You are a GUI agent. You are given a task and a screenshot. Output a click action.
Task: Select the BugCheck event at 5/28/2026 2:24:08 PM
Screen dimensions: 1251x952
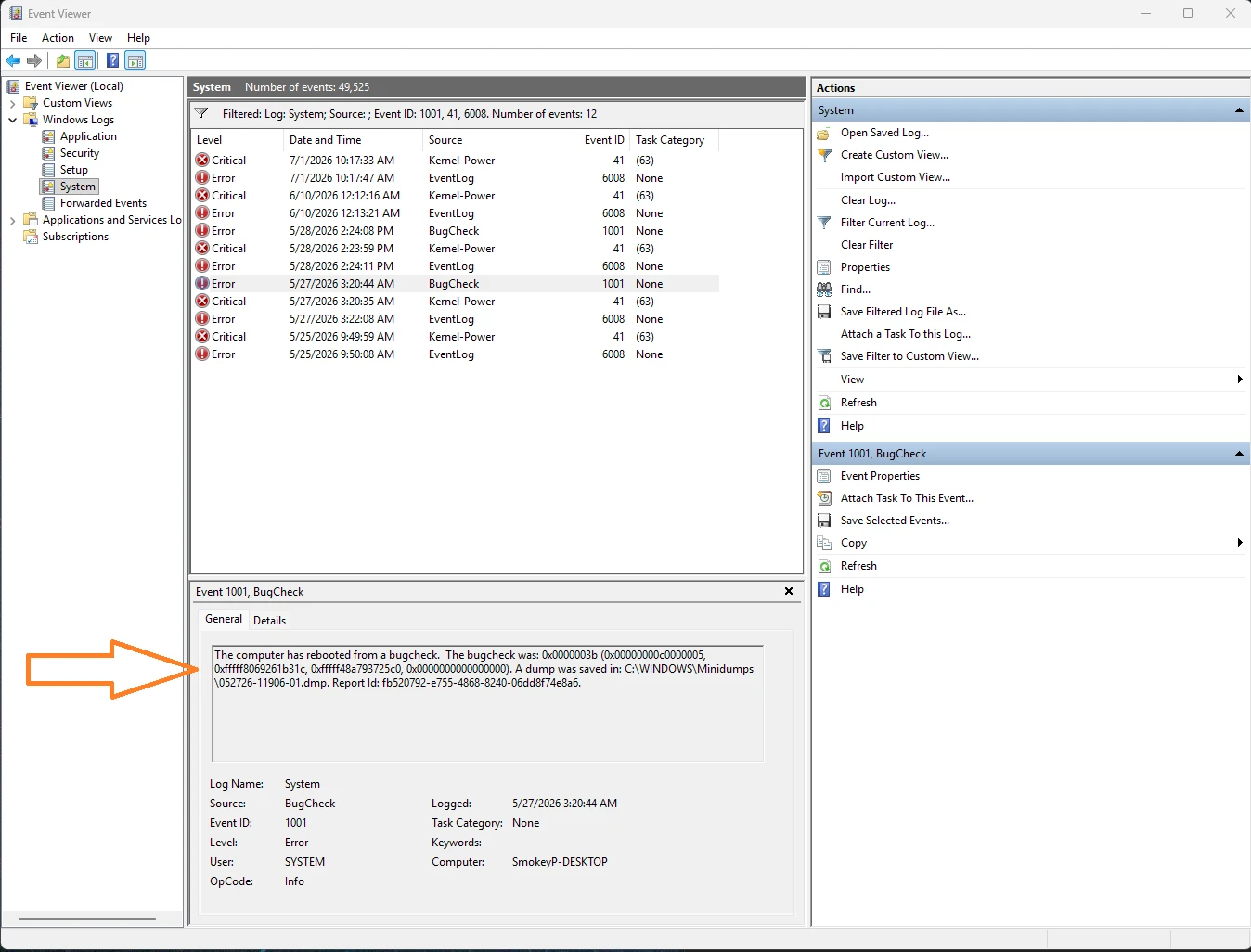click(455, 231)
